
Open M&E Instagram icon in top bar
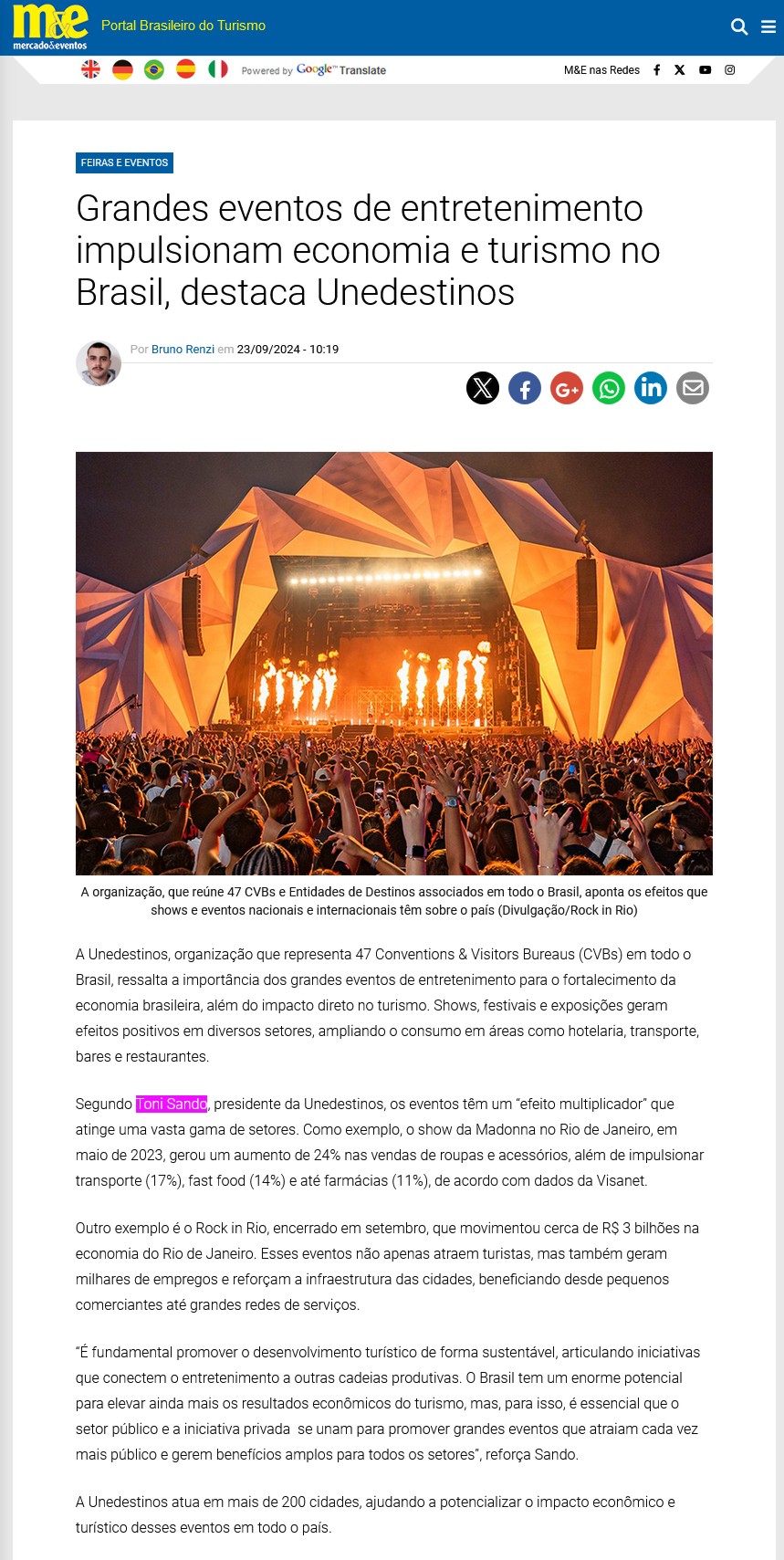pyautogui.click(x=730, y=70)
